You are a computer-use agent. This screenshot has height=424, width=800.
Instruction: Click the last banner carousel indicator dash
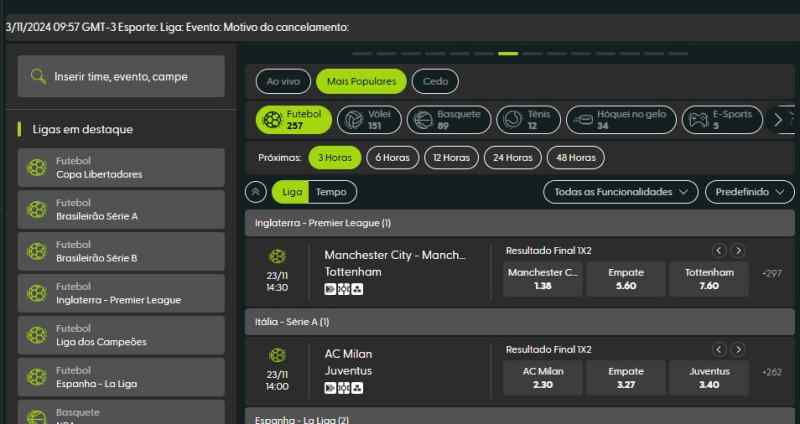click(x=678, y=53)
